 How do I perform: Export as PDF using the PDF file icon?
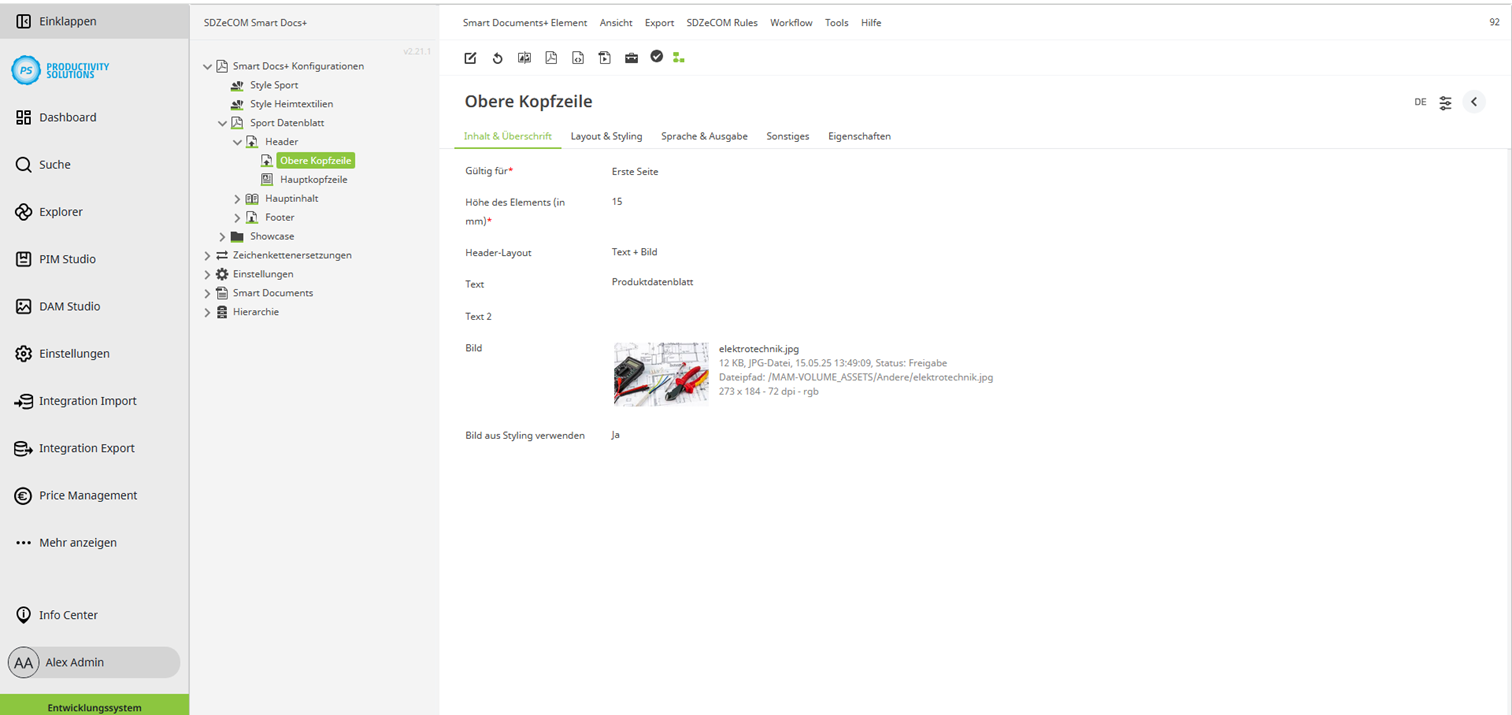coord(551,58)
